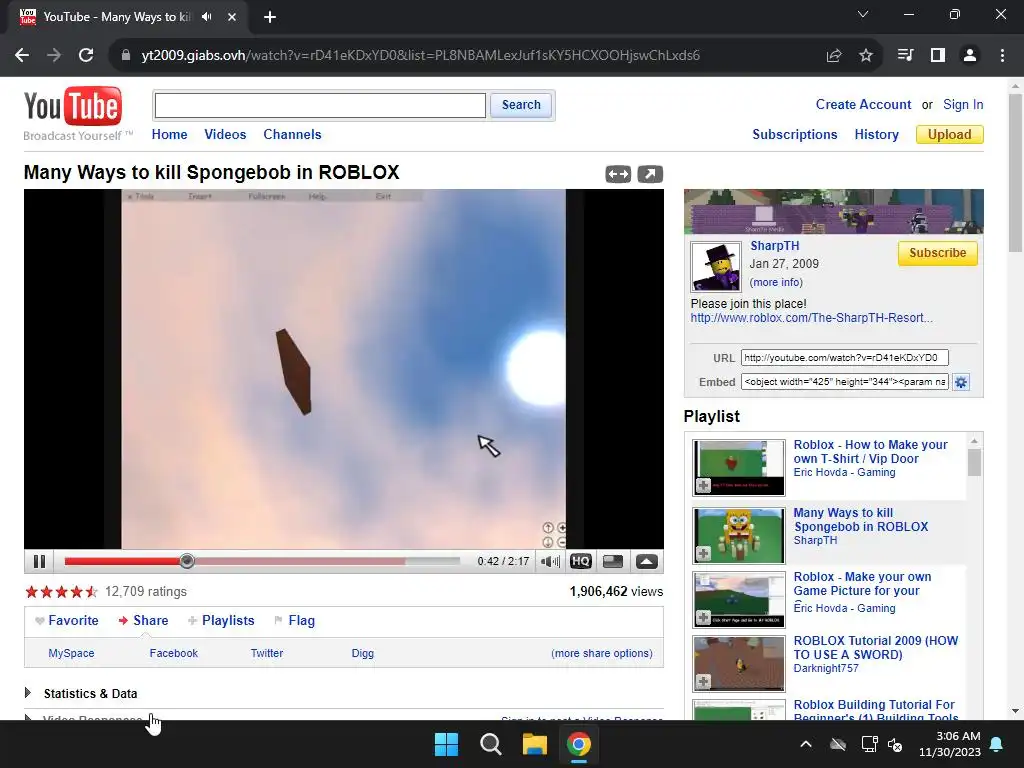Click the video progress scrubber handle
The image size is (1024, 768).
(187, 561)
